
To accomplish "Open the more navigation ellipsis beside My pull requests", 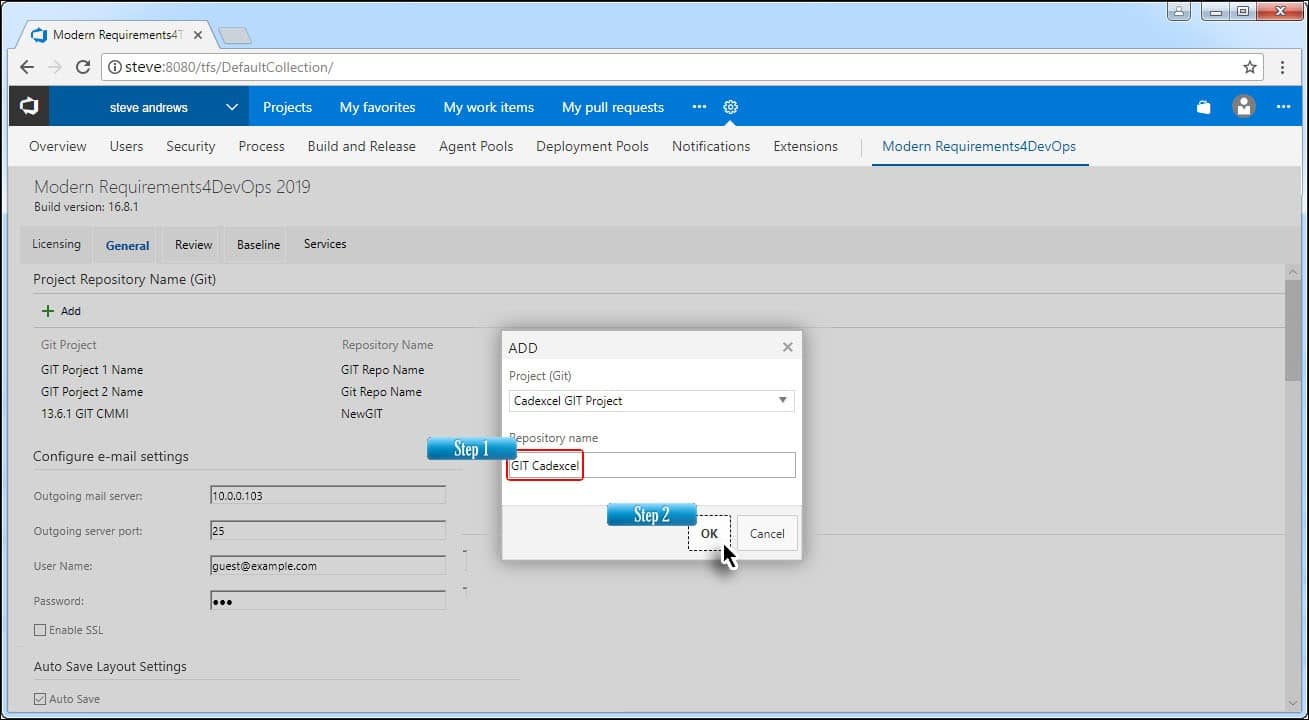I will (x=699, y=107).
